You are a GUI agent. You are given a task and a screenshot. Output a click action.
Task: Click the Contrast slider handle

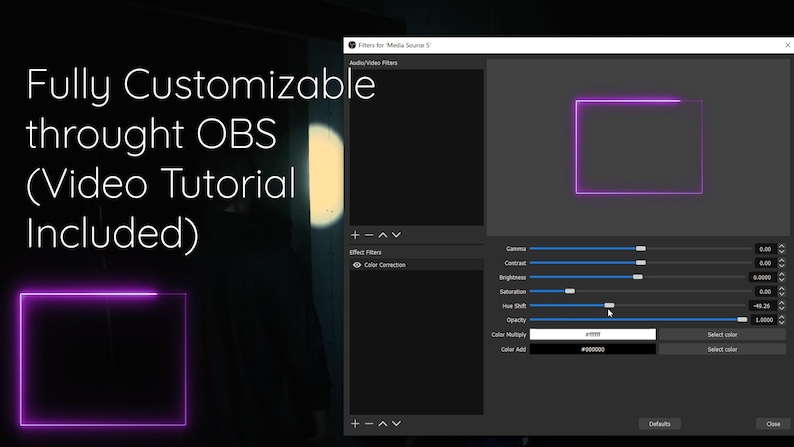pos(641,263)
